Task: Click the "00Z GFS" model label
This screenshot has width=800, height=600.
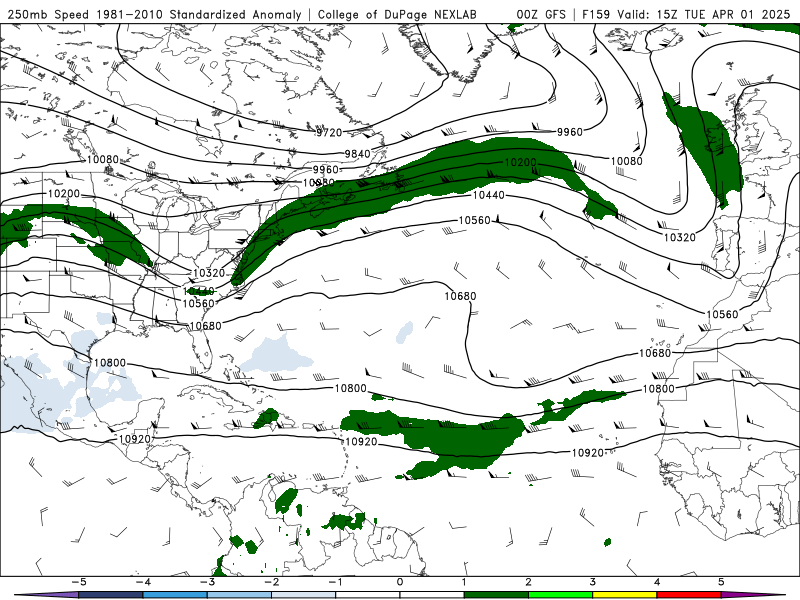Action: tap(541, 14)
